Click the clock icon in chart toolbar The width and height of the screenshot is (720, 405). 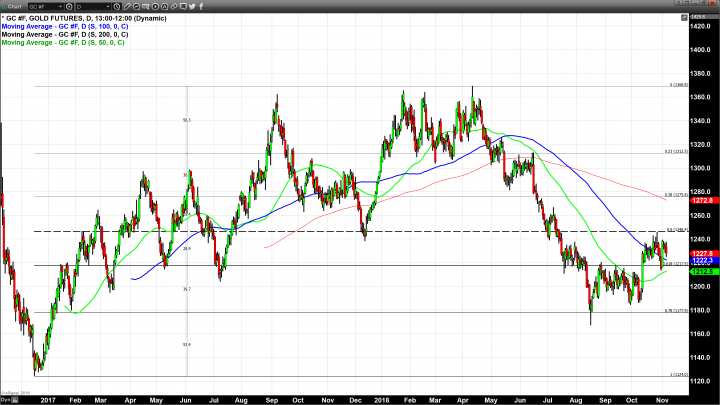click(116, 6)
